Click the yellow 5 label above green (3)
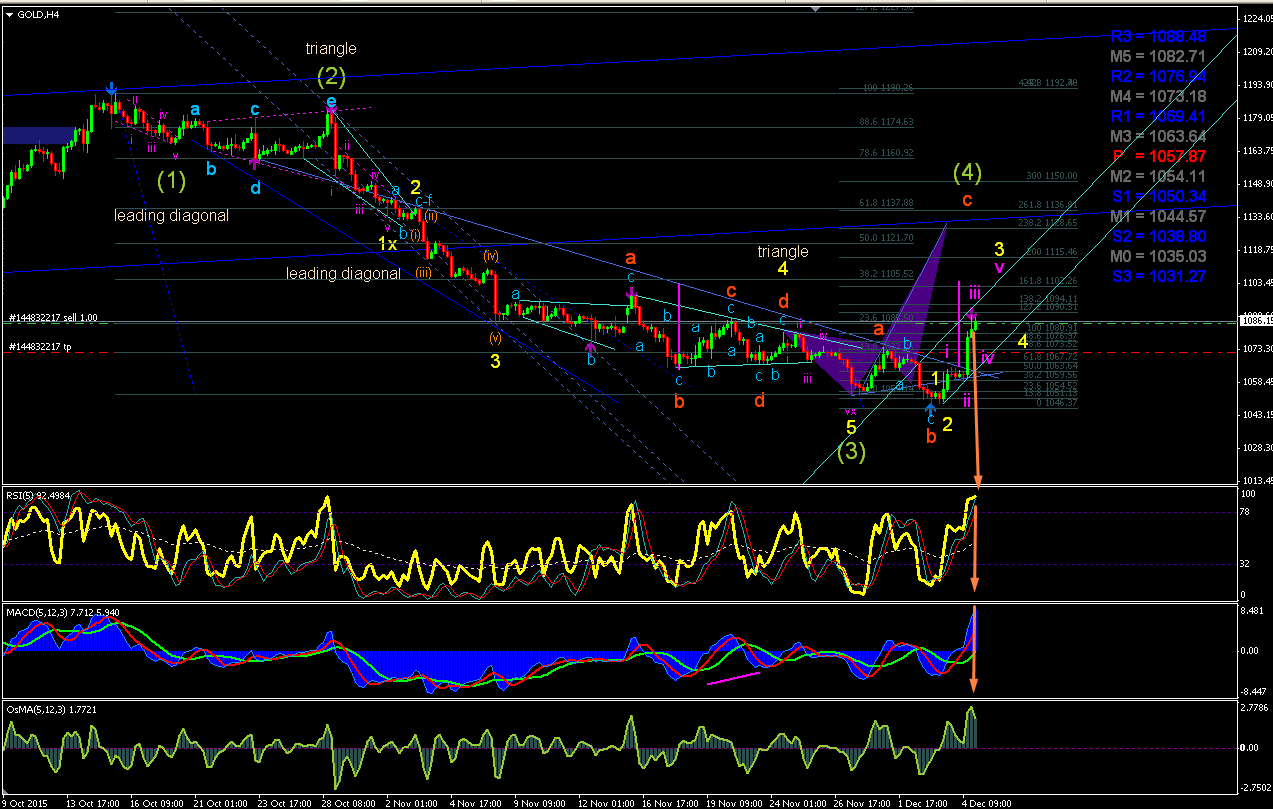The image size is (1273, 809). pos(851,427)
